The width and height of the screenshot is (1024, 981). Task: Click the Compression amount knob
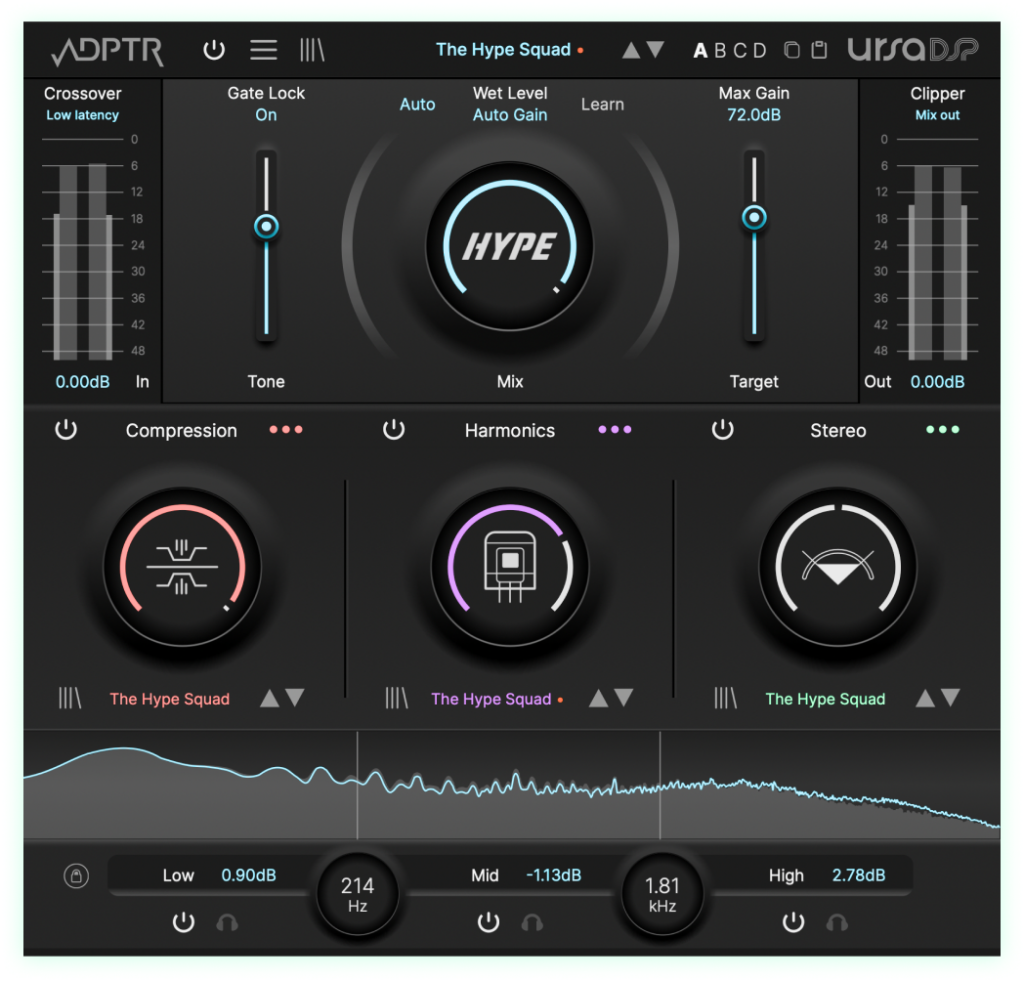(x=182, y=566)
